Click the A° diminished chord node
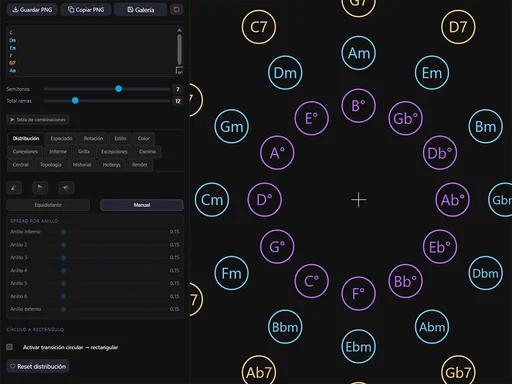The height and width of the screenshot is (384, 512). pyautogui.click(x=277, y=153)
